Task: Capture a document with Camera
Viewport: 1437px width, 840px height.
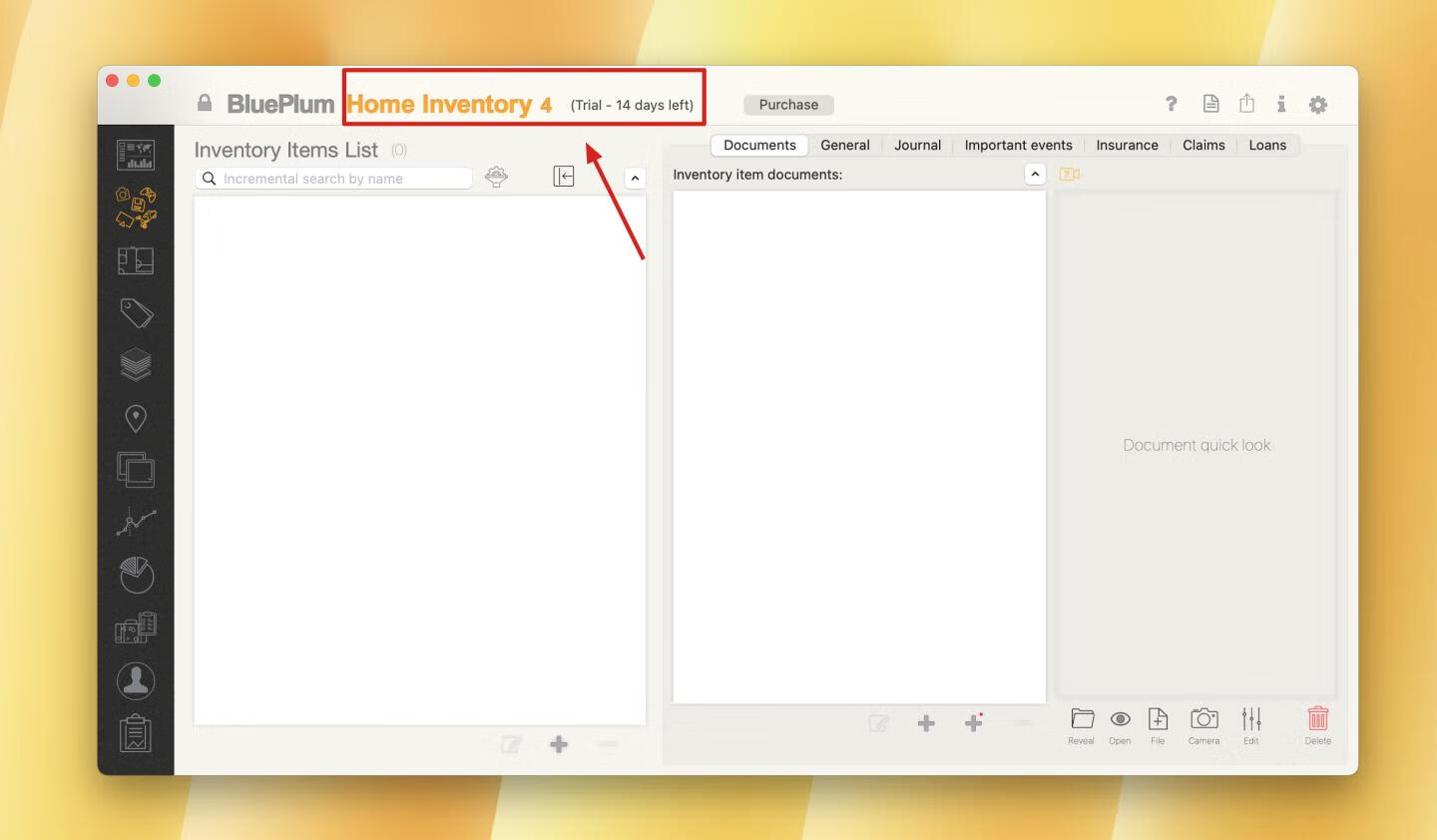Action: tap(1204, 725)
